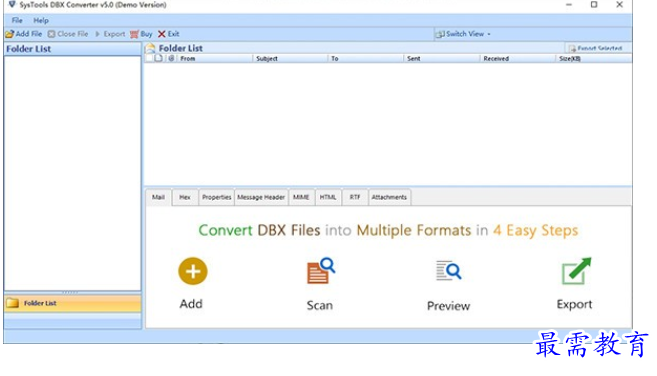Sort by the Subject column
This screenshot has width=657, height=376.
point(290,59)
